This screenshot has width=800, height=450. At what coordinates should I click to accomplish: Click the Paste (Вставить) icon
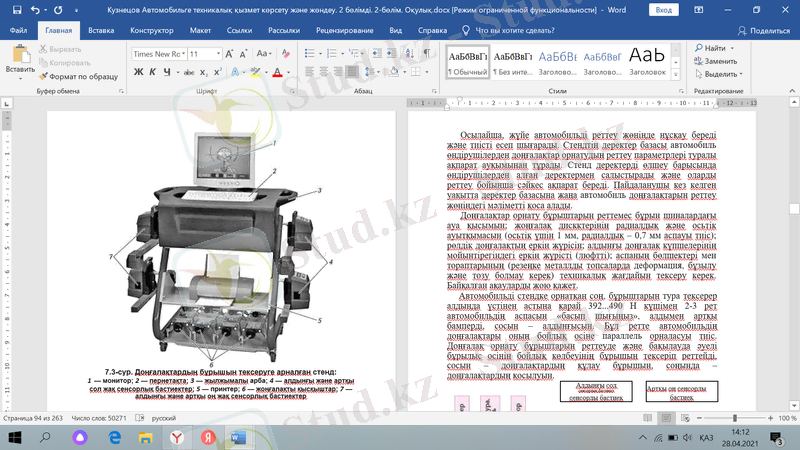pyautogui.click(x=19, y=56)
